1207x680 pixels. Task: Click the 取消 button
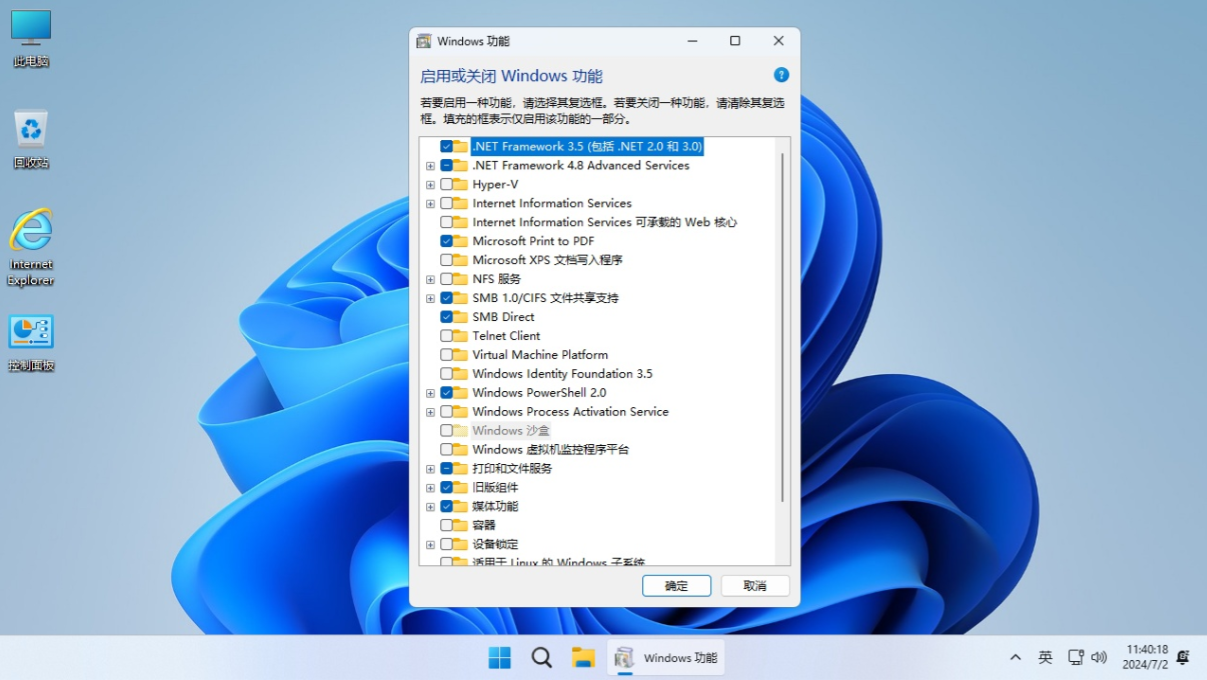755,586
